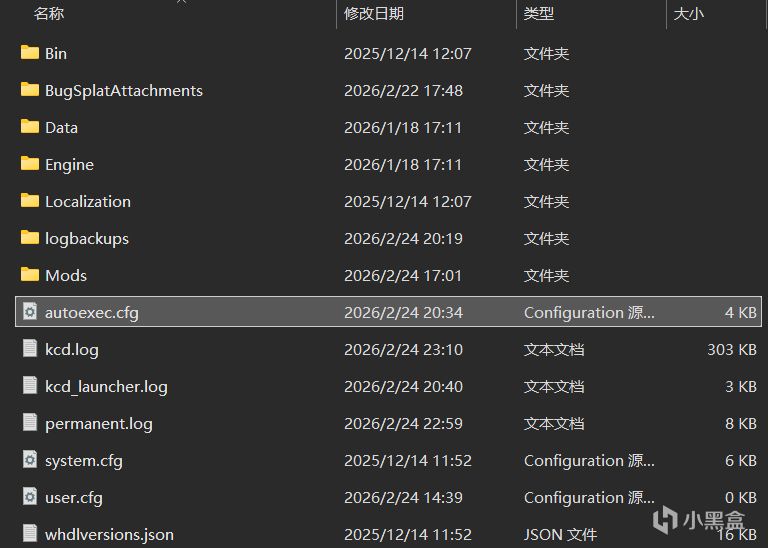
Task: Sort files by the 名称 column header
Action: [x=49, y=13]
